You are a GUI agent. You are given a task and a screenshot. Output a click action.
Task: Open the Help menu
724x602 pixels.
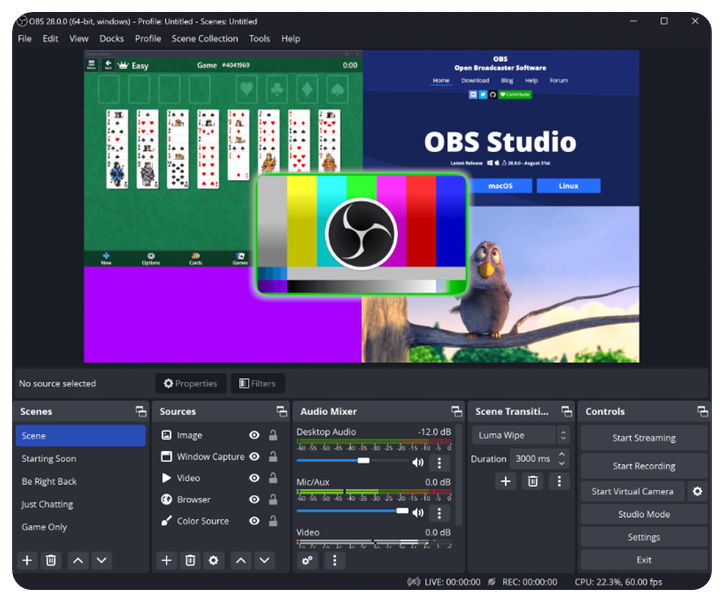pos(291,39)
